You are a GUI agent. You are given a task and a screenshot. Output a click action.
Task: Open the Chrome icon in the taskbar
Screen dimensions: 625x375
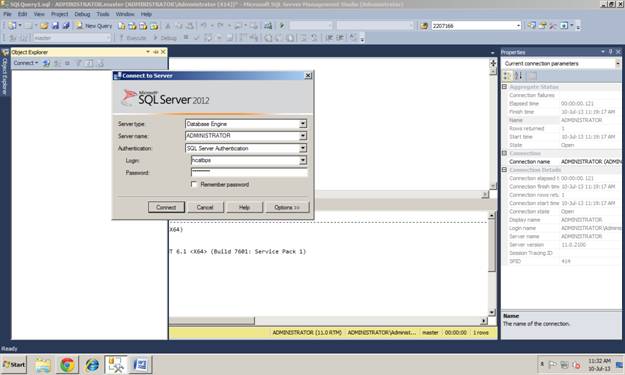click(x=67, y=365)
